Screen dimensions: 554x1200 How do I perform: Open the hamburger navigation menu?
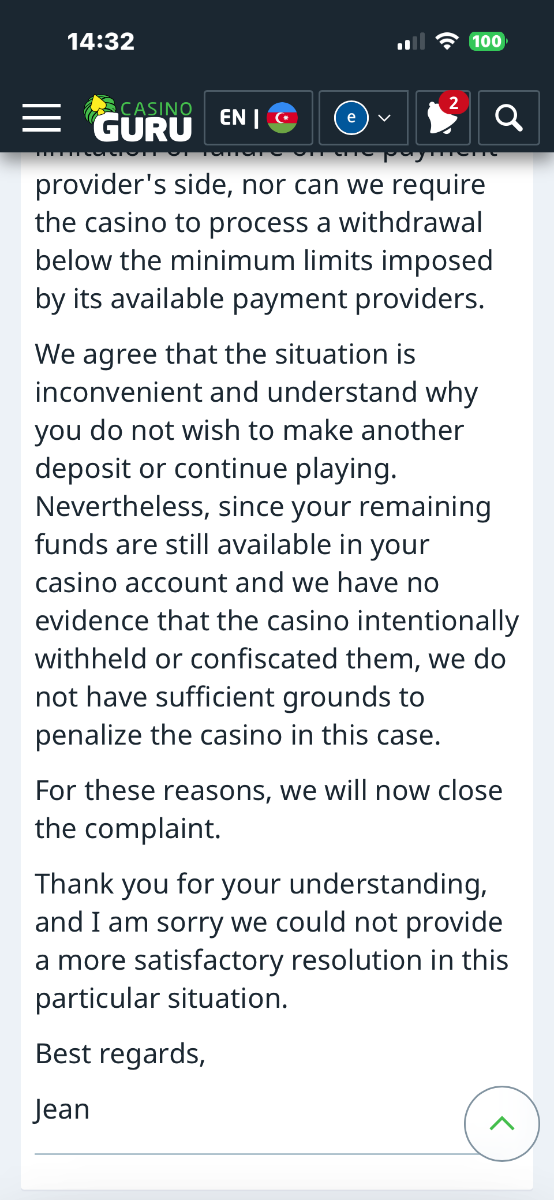(x=42, y=119)
